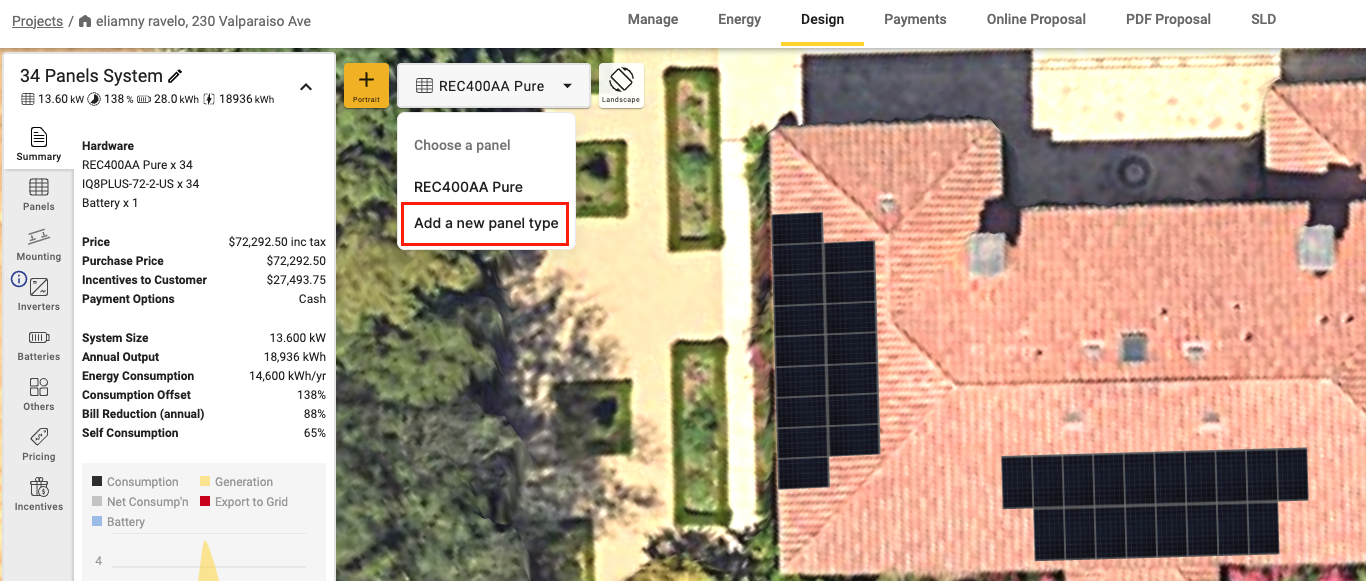Click the Consumption legend swatch
The height and width of the screenshot is (581, 1366).
pyautogui.click(x=97, y=482)
